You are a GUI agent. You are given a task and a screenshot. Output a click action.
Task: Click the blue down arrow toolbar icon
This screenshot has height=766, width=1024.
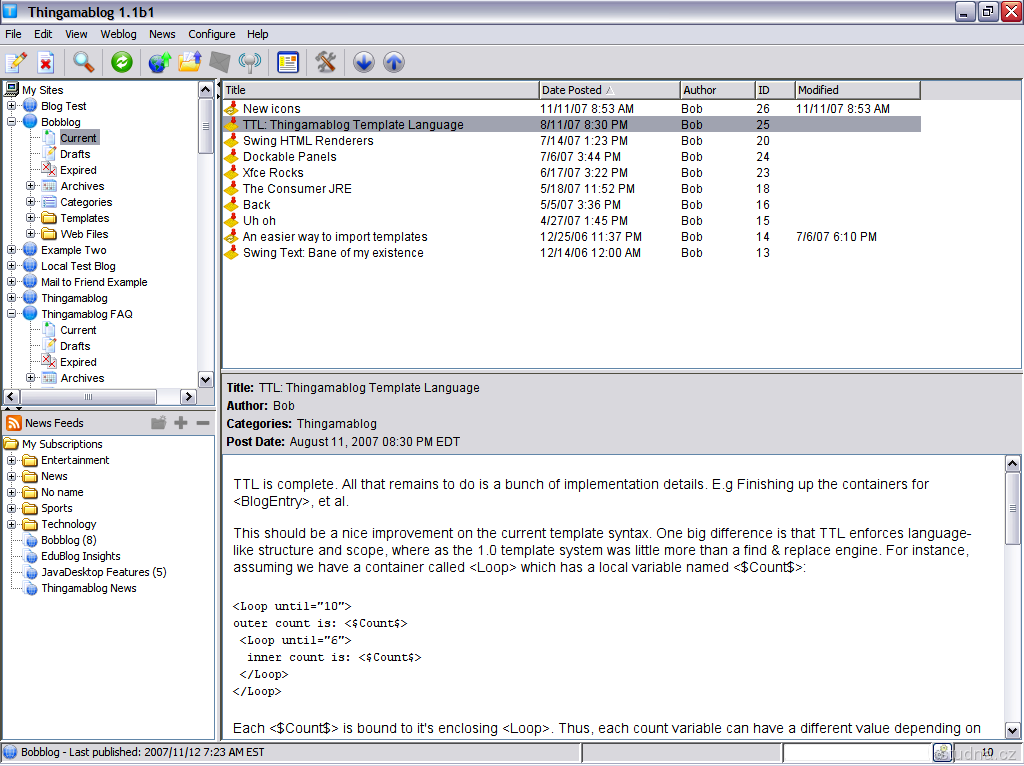(x=364, y=62)
